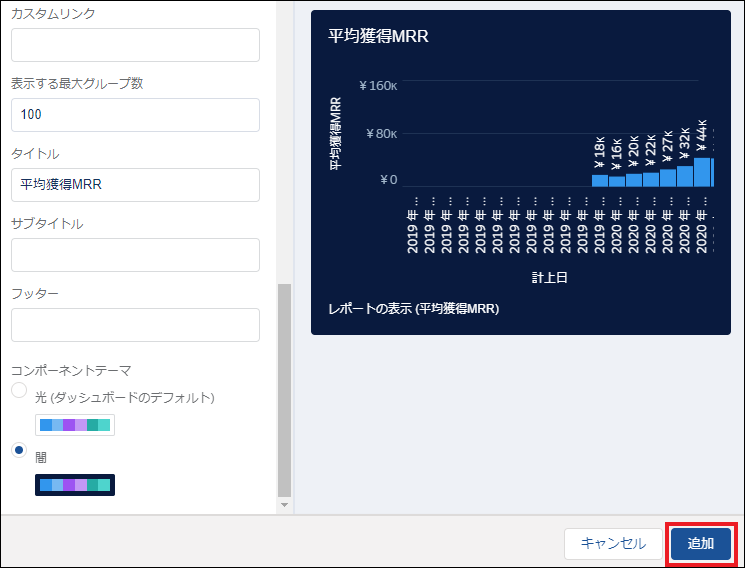Screen dimensions: 745x568
Task: Click the カスタムリンク input field
Action: click(x=135, y=45)
